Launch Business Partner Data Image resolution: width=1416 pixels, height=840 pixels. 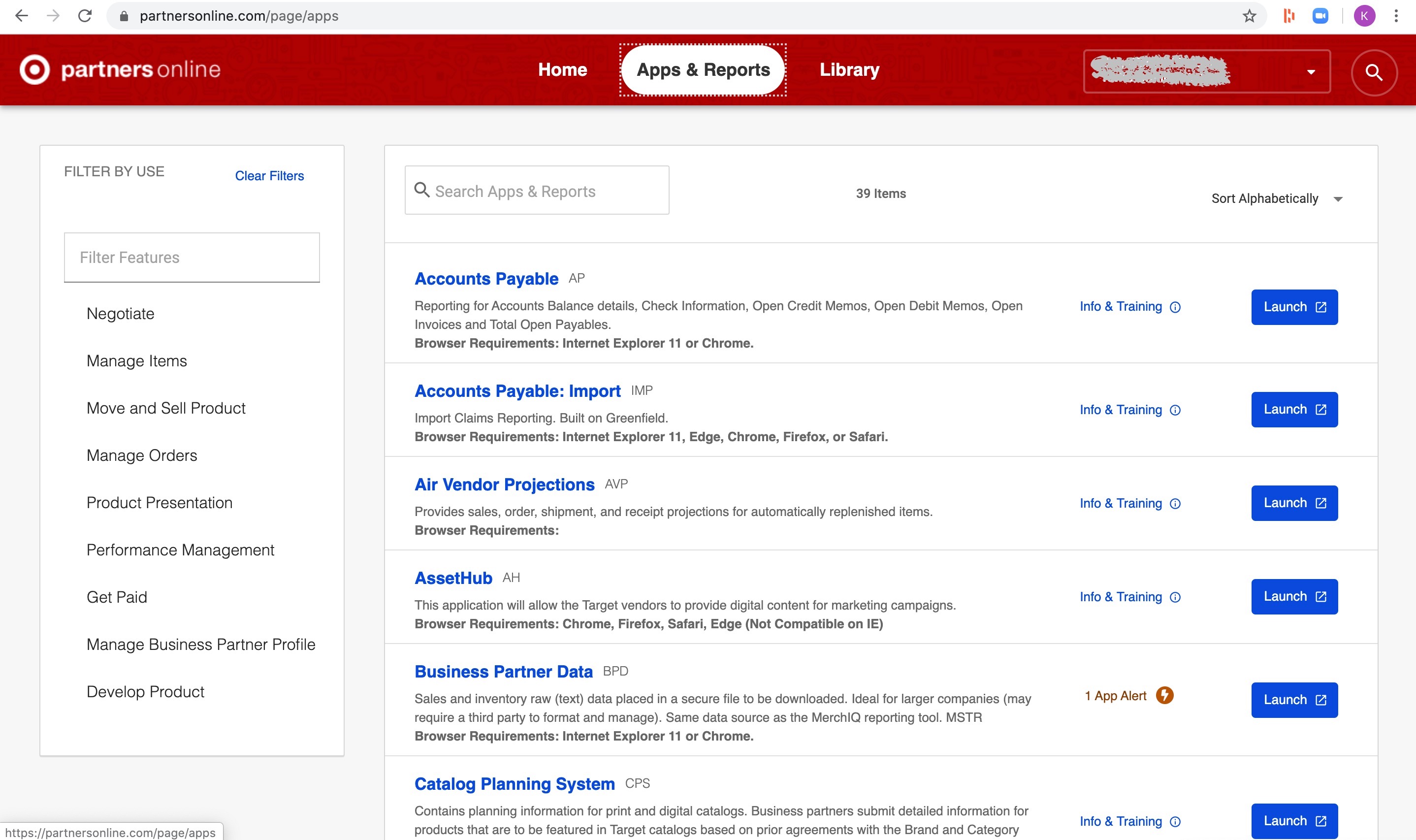tap(1294, 700)
